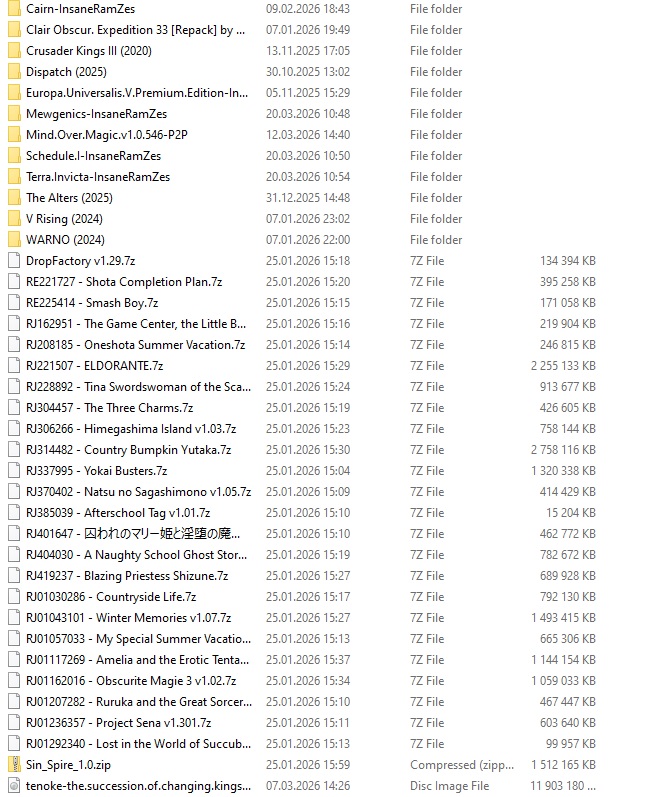Click the folder icon of Terra.Invicta-InsaneRamZes
Viewport: 656px width, 797px height.
(x=14, y=177)
